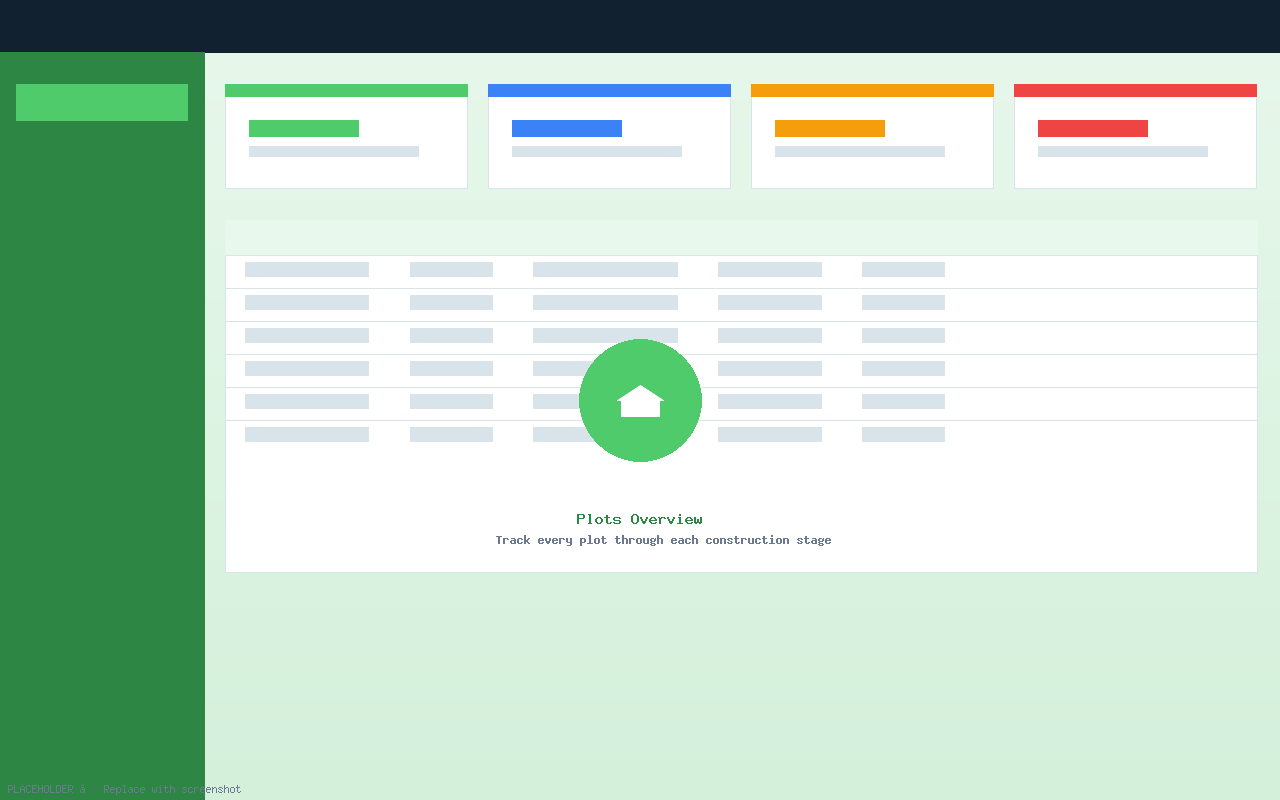Open the Plots Overview heading

pos(640,518)
